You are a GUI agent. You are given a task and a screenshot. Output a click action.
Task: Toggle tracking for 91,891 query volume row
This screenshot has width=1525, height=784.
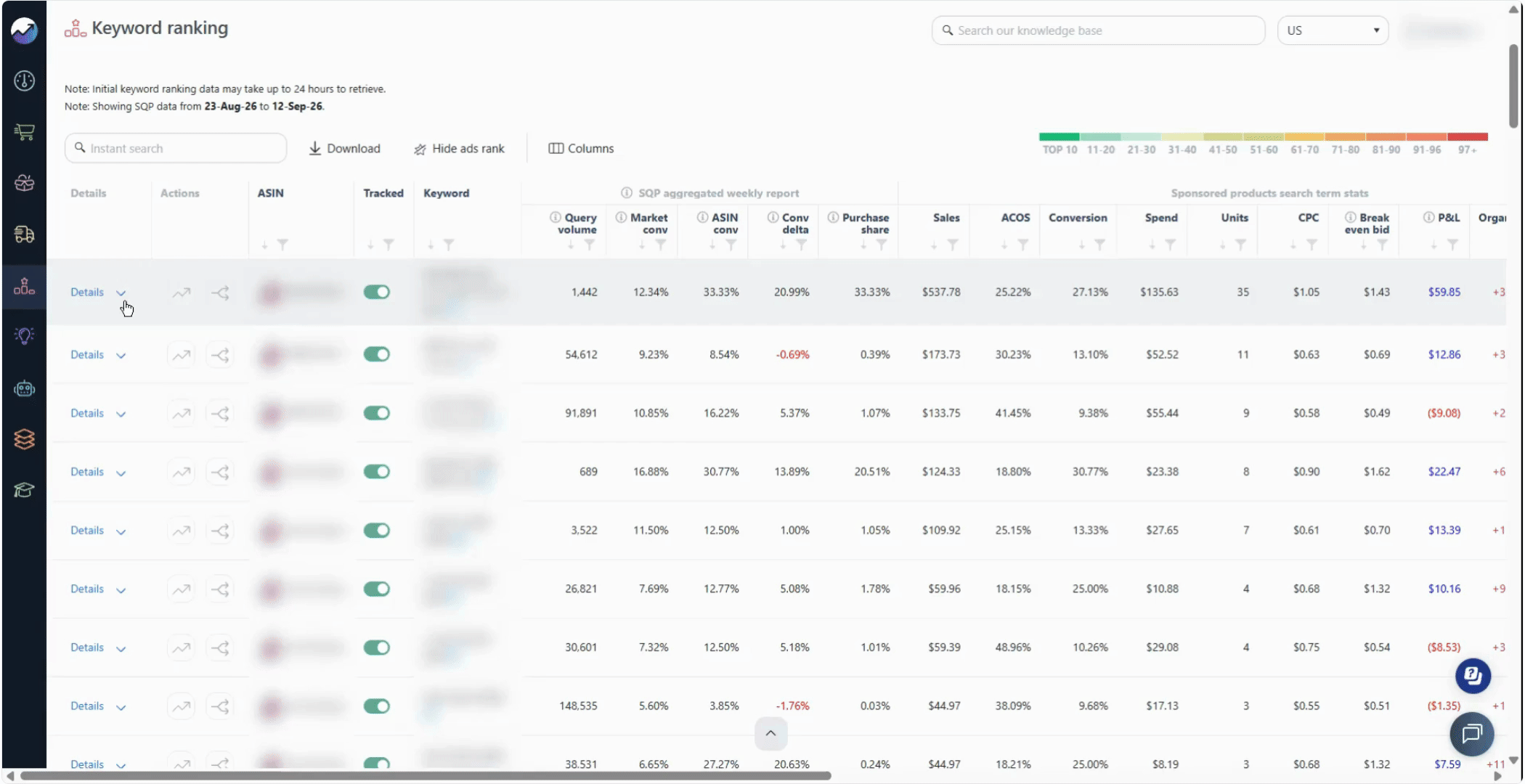(x=377, y=413)
